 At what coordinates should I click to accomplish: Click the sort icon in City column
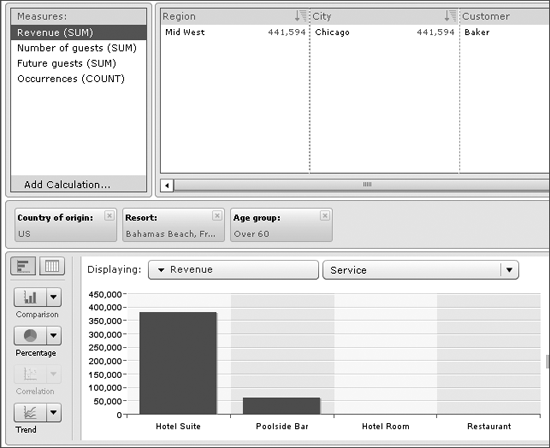click(450, 16)
